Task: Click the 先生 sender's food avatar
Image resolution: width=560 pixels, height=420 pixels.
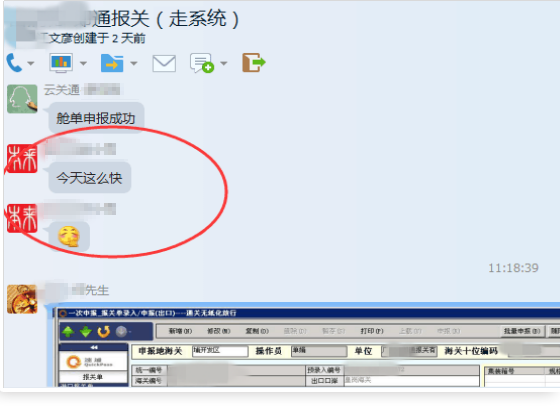Action: tap(22, 299)
